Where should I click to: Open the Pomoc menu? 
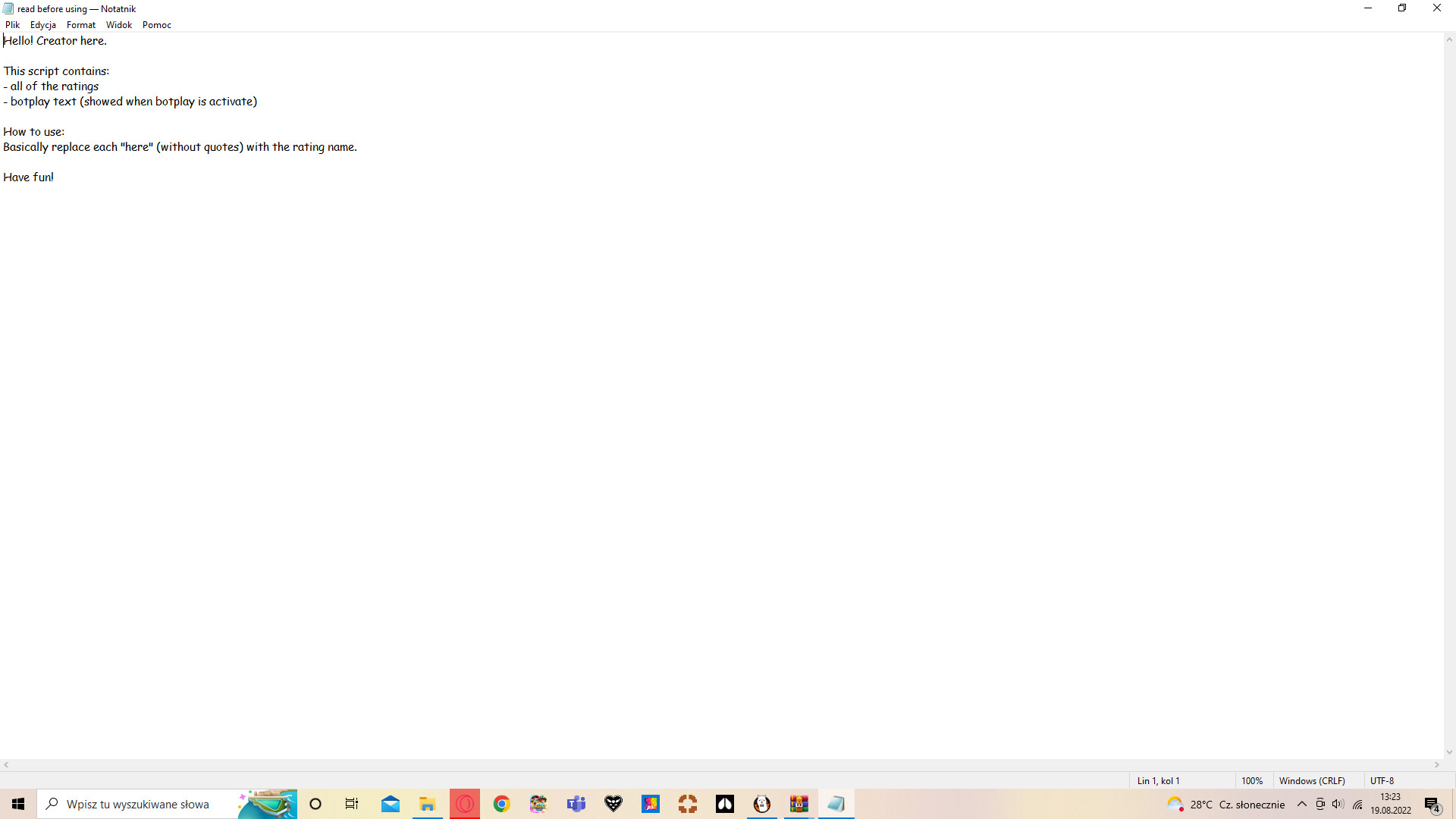pyautogui.click(x=156, y=25)
